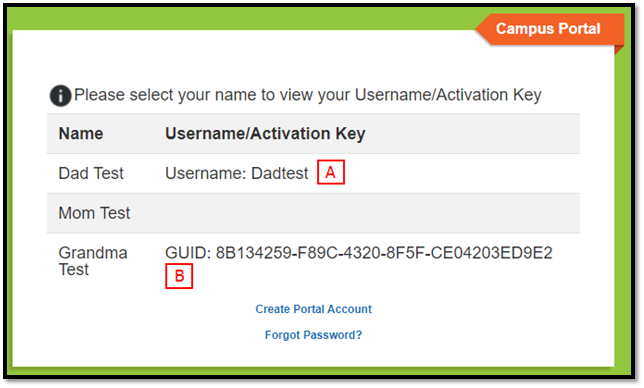Click the red A callout marker
This screenshot has height=388, width=644.
331,172
